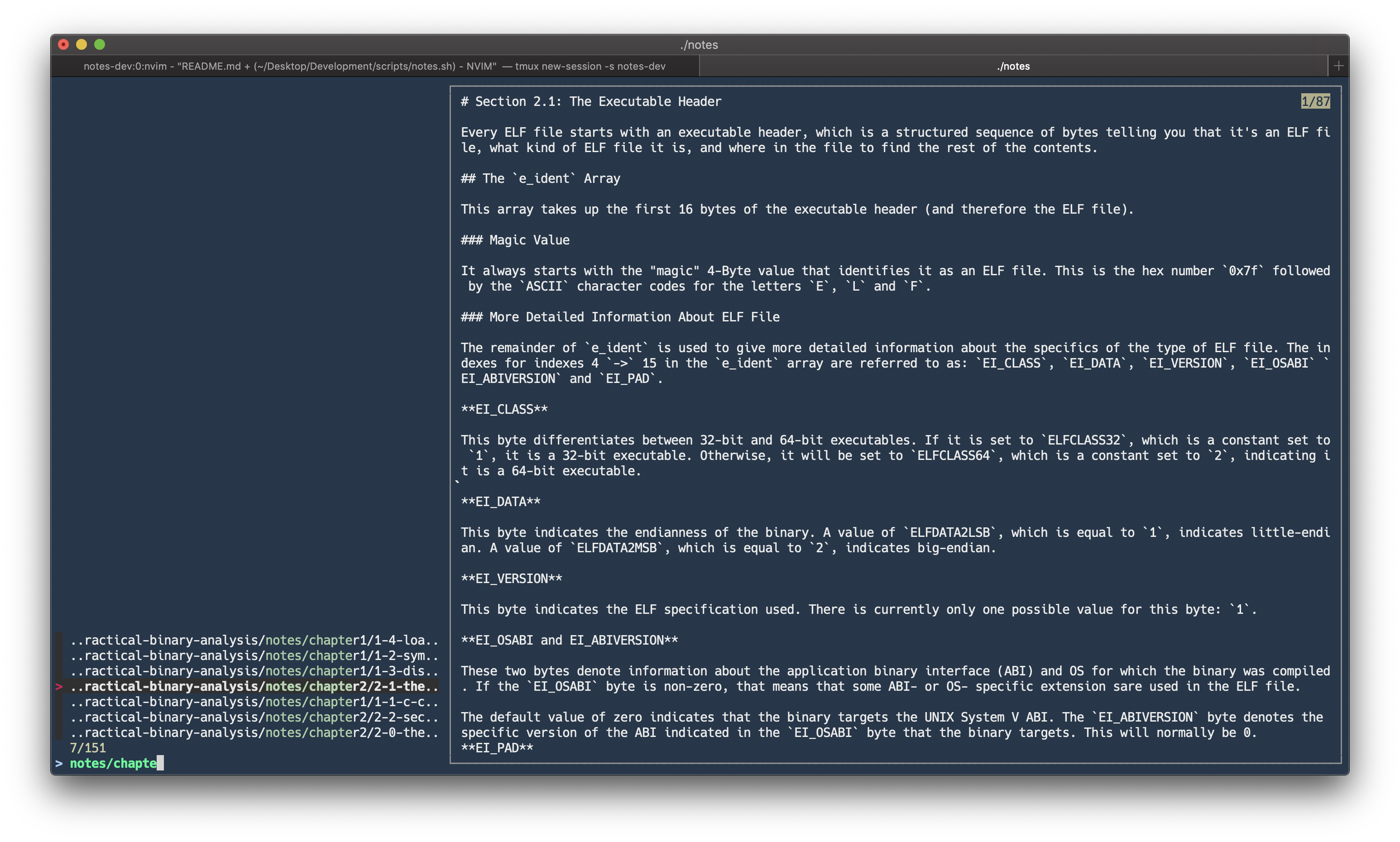The height and width of the screenshot is (842, 1400).
Task: Select the chapter2/2-0-the.. result entry
Action: tap(254, 732)
